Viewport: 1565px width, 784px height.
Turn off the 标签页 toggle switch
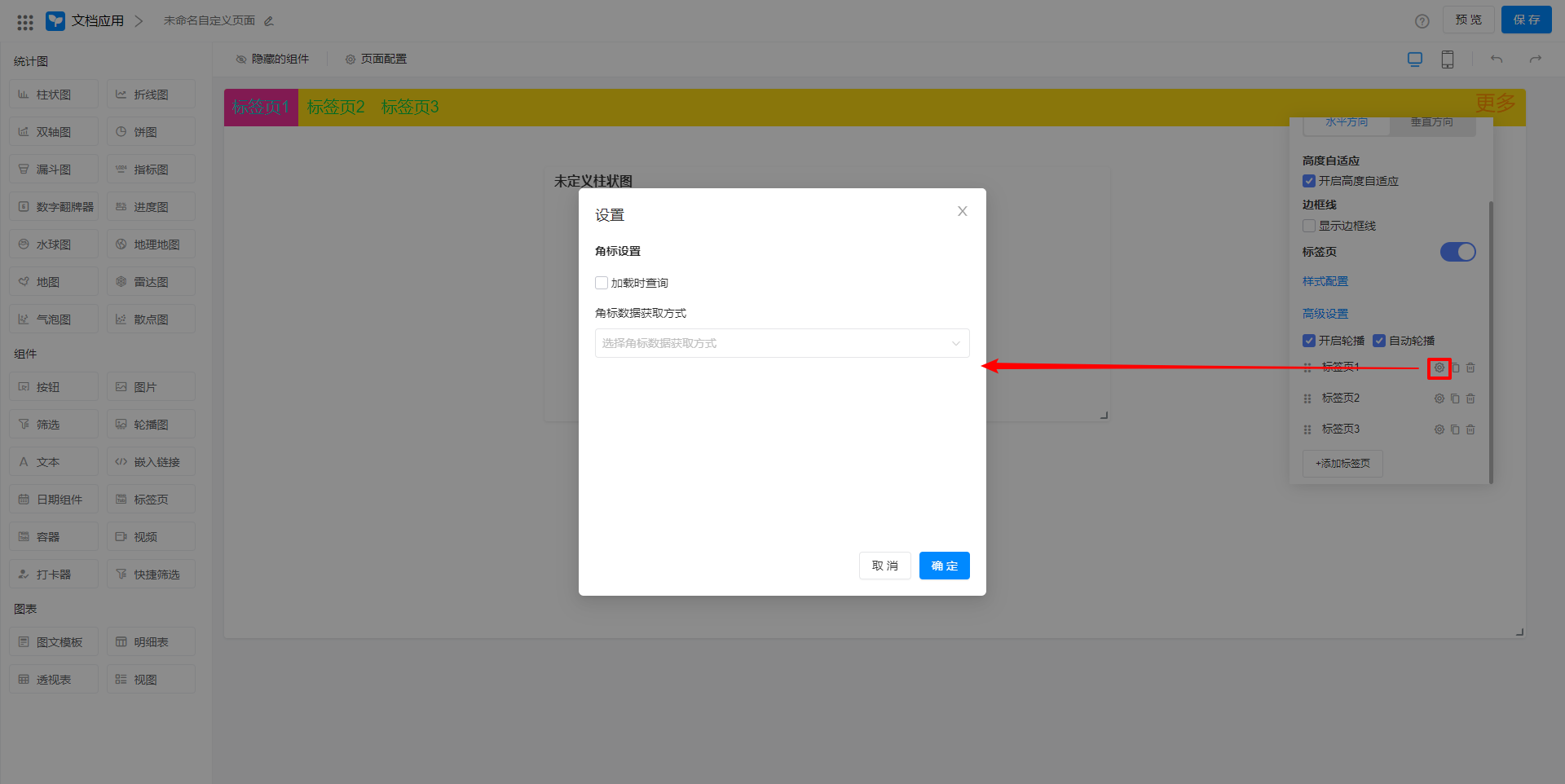pos(1457,252)
